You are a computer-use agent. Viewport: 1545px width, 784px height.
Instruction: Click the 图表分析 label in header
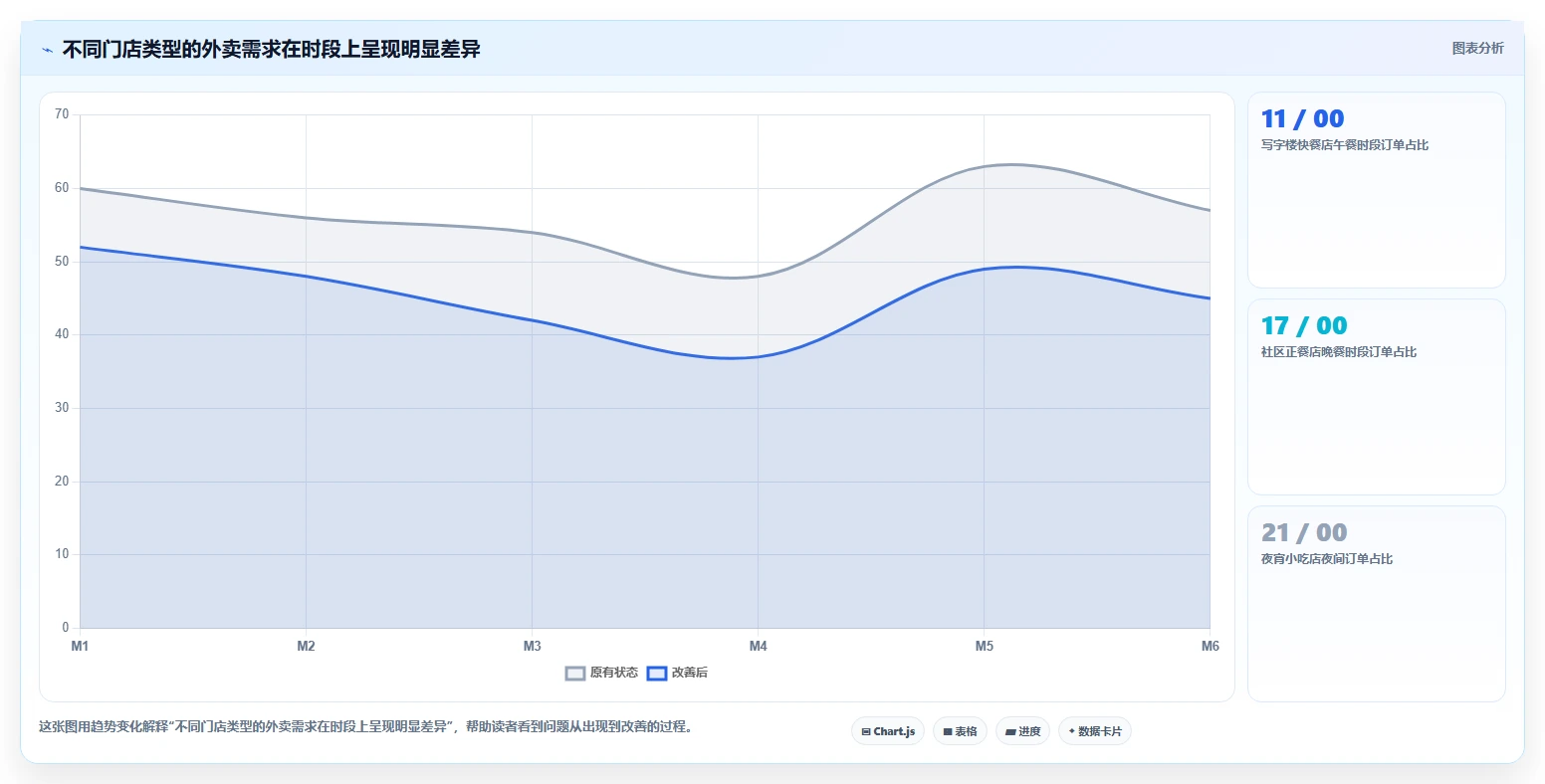[x=1477, y=48]
